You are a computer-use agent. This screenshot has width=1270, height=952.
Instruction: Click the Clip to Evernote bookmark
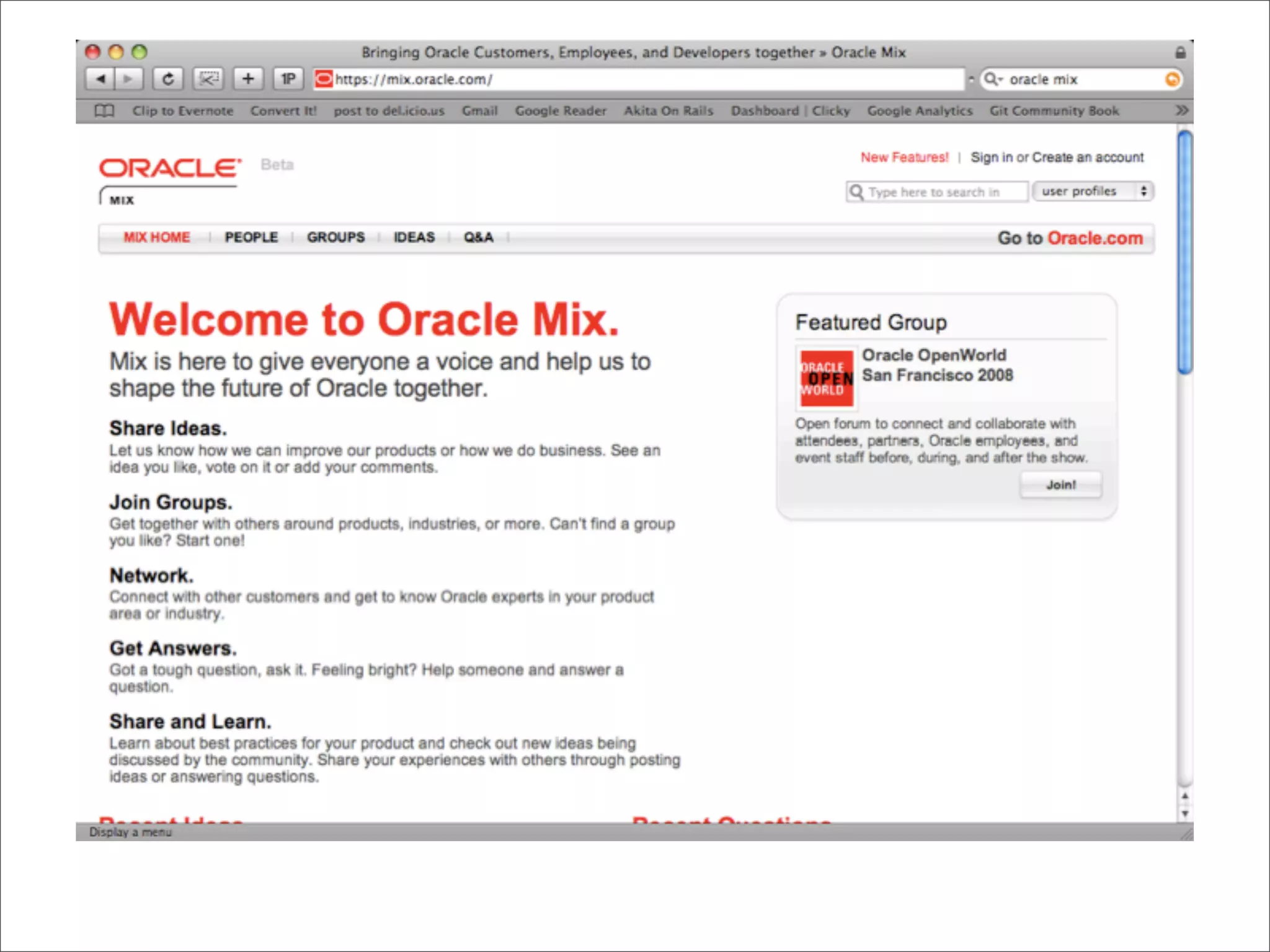[183, 111]
